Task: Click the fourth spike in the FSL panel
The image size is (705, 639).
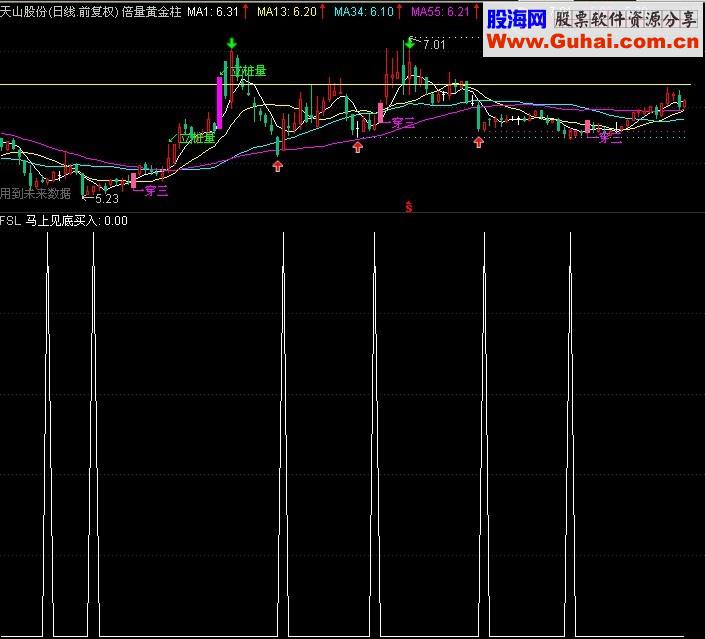Action: 375,434
